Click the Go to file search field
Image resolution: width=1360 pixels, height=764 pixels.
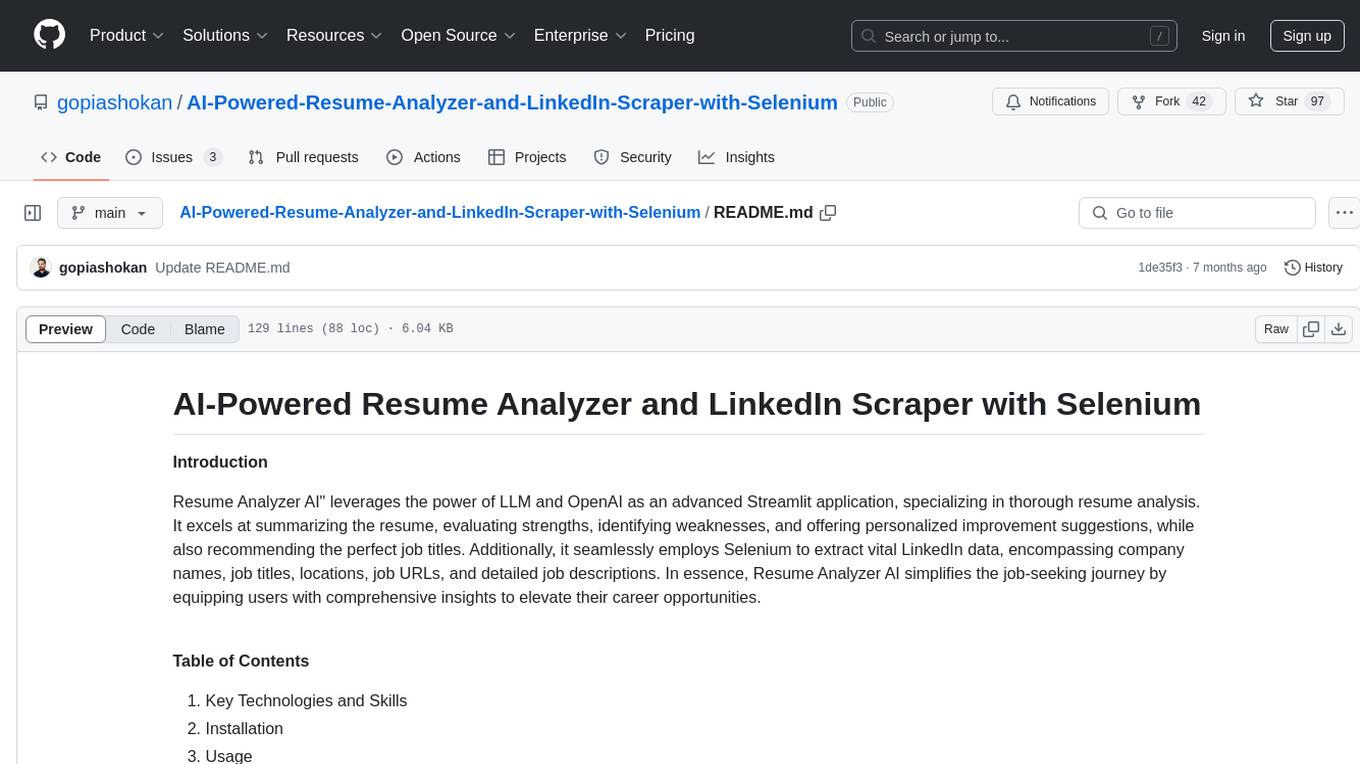1197,213
